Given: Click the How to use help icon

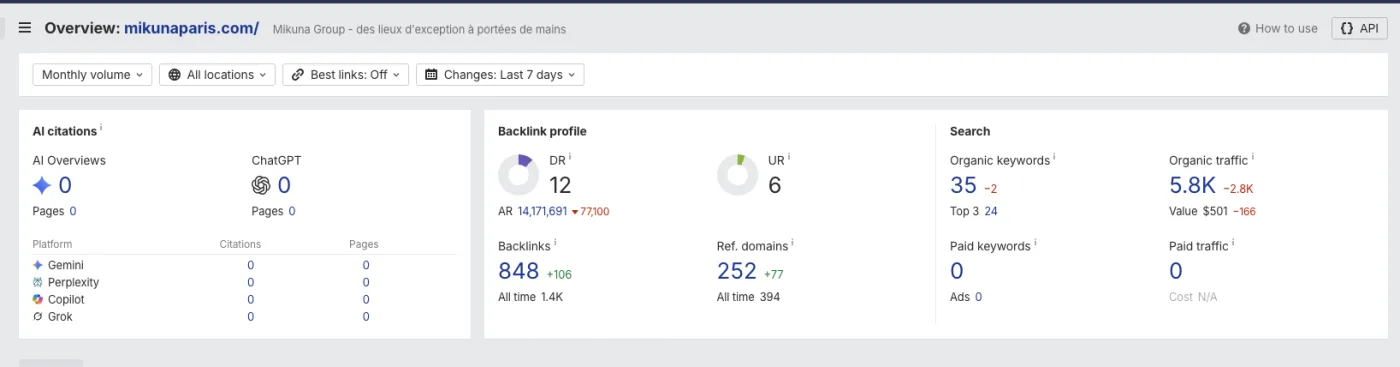Looking at the screenshot, I should click(x=1244, y=29).
